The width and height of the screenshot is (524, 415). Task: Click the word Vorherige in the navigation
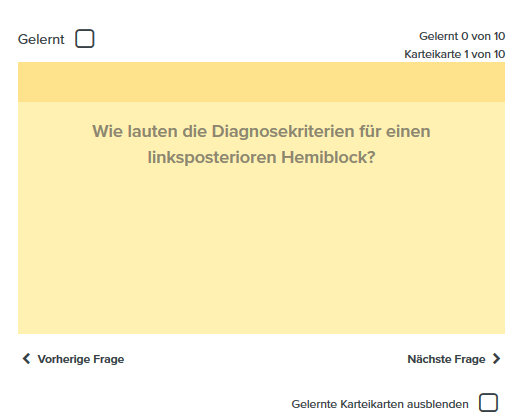coord(64,359)
